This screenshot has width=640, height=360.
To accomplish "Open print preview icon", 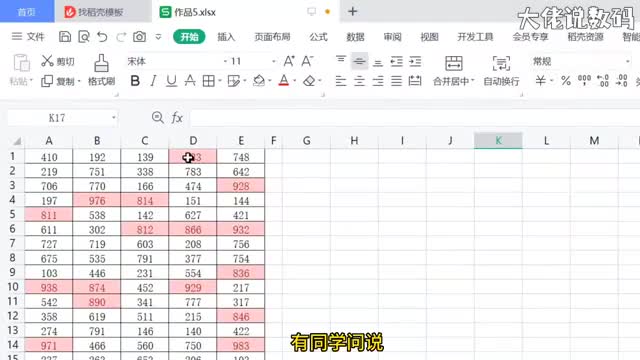I will [x=84, y=37].
